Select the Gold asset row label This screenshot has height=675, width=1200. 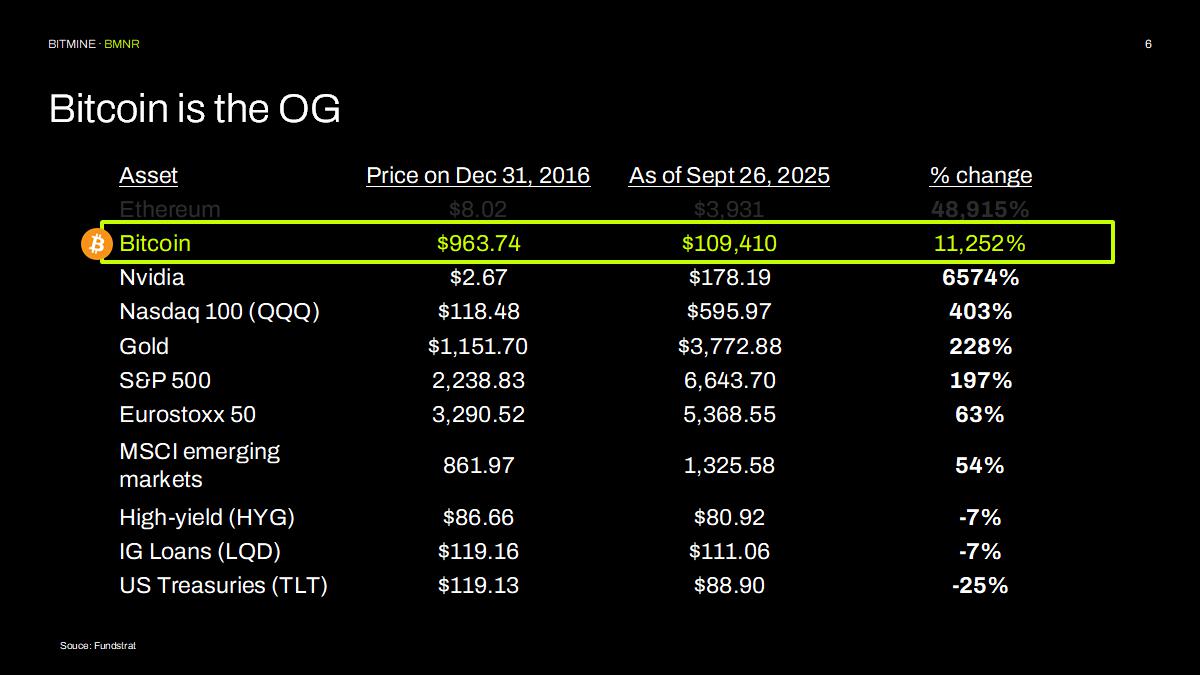pyautogui.click(x=144, y=346)
